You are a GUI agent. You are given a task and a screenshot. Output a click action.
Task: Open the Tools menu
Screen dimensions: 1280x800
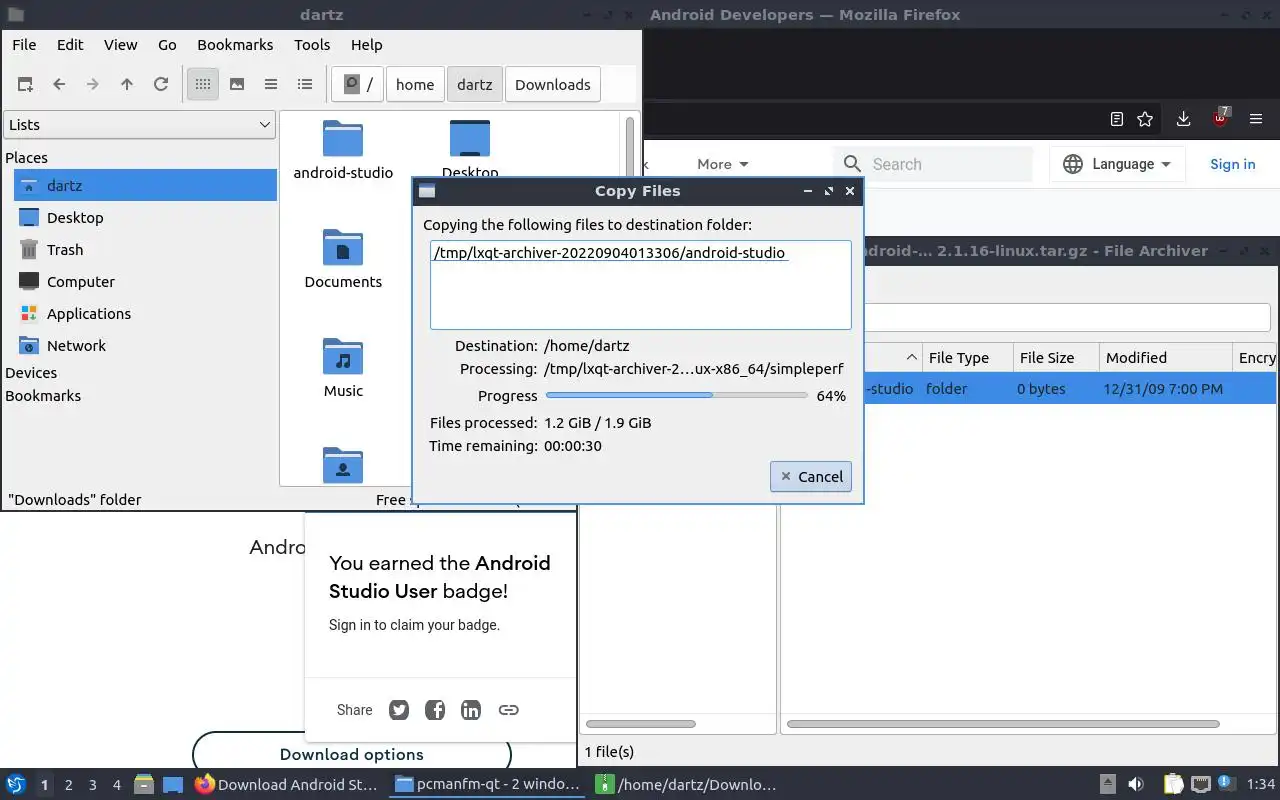coord(312,44)
